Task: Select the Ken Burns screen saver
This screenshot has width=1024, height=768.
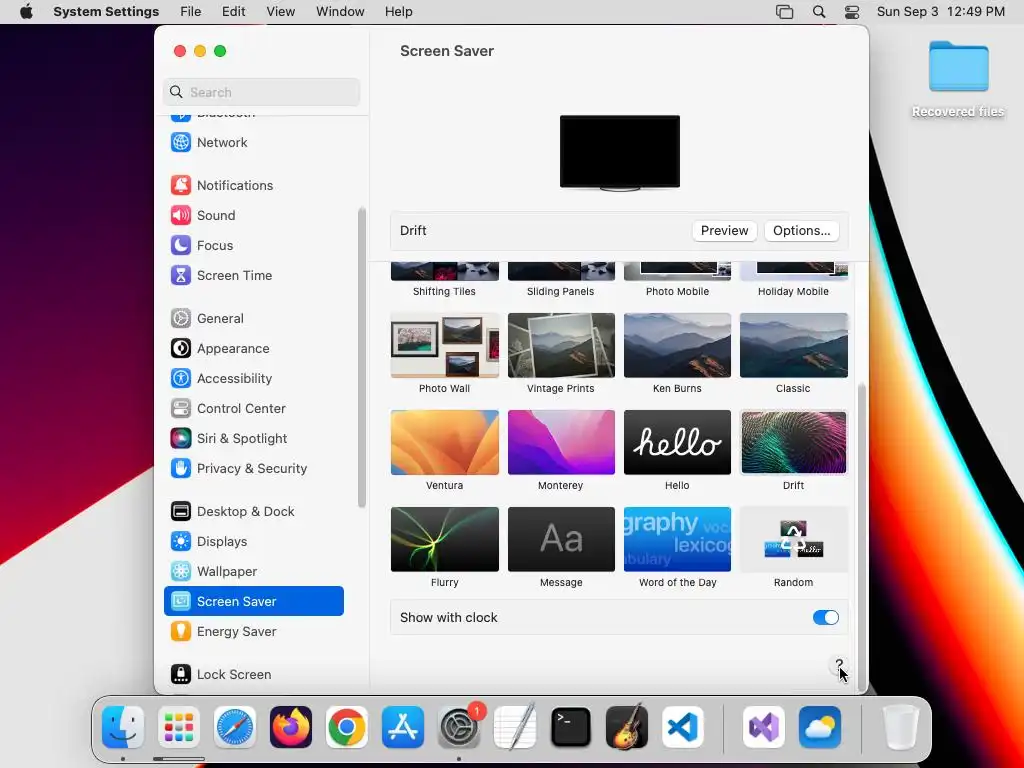Action: [x=677, y=345]
